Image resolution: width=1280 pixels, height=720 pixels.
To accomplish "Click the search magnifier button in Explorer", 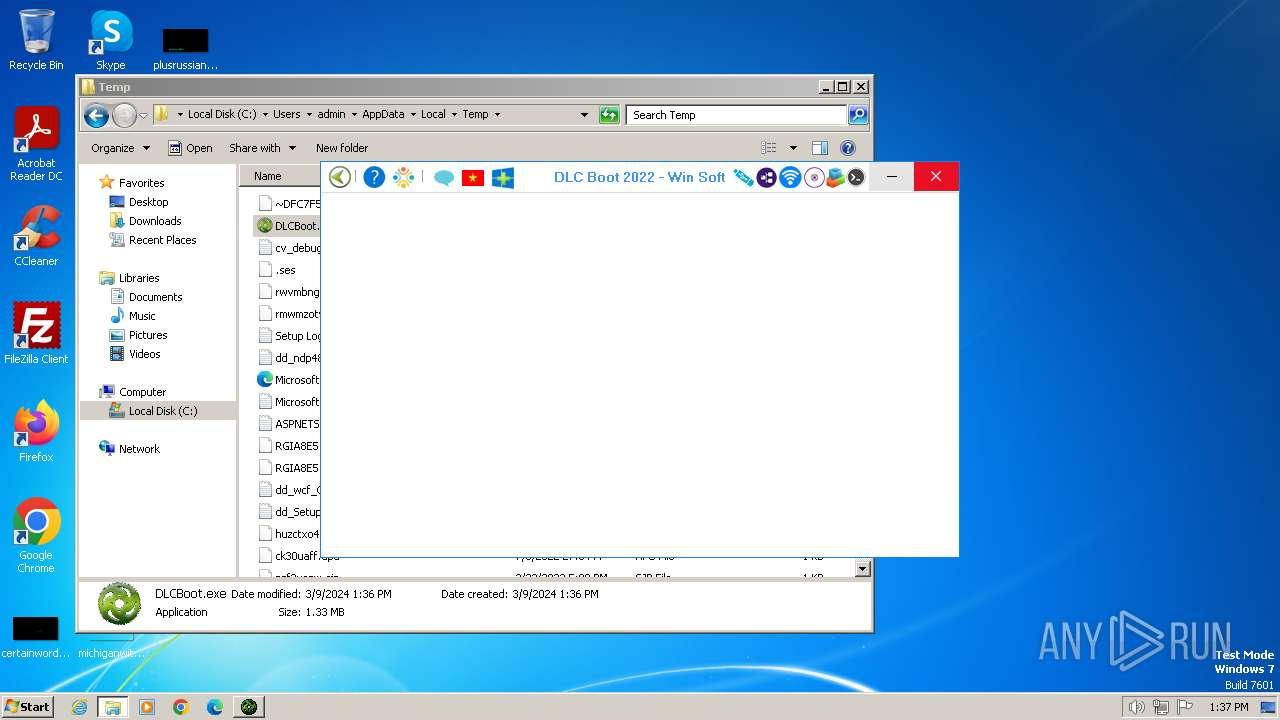I will [x=858, y=115].
